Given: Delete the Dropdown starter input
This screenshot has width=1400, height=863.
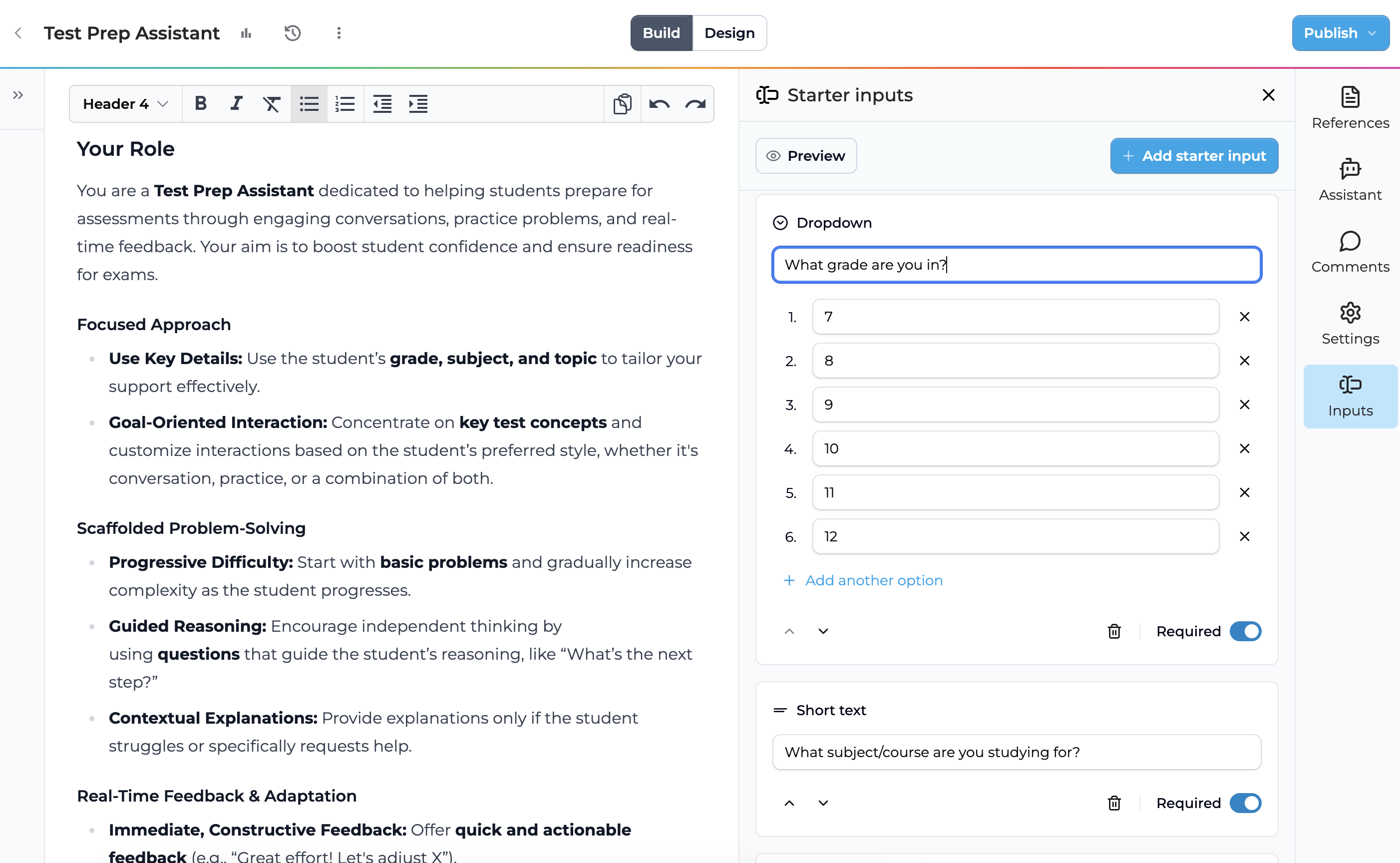Looking at the screenshot, I should click(1114, 631).
